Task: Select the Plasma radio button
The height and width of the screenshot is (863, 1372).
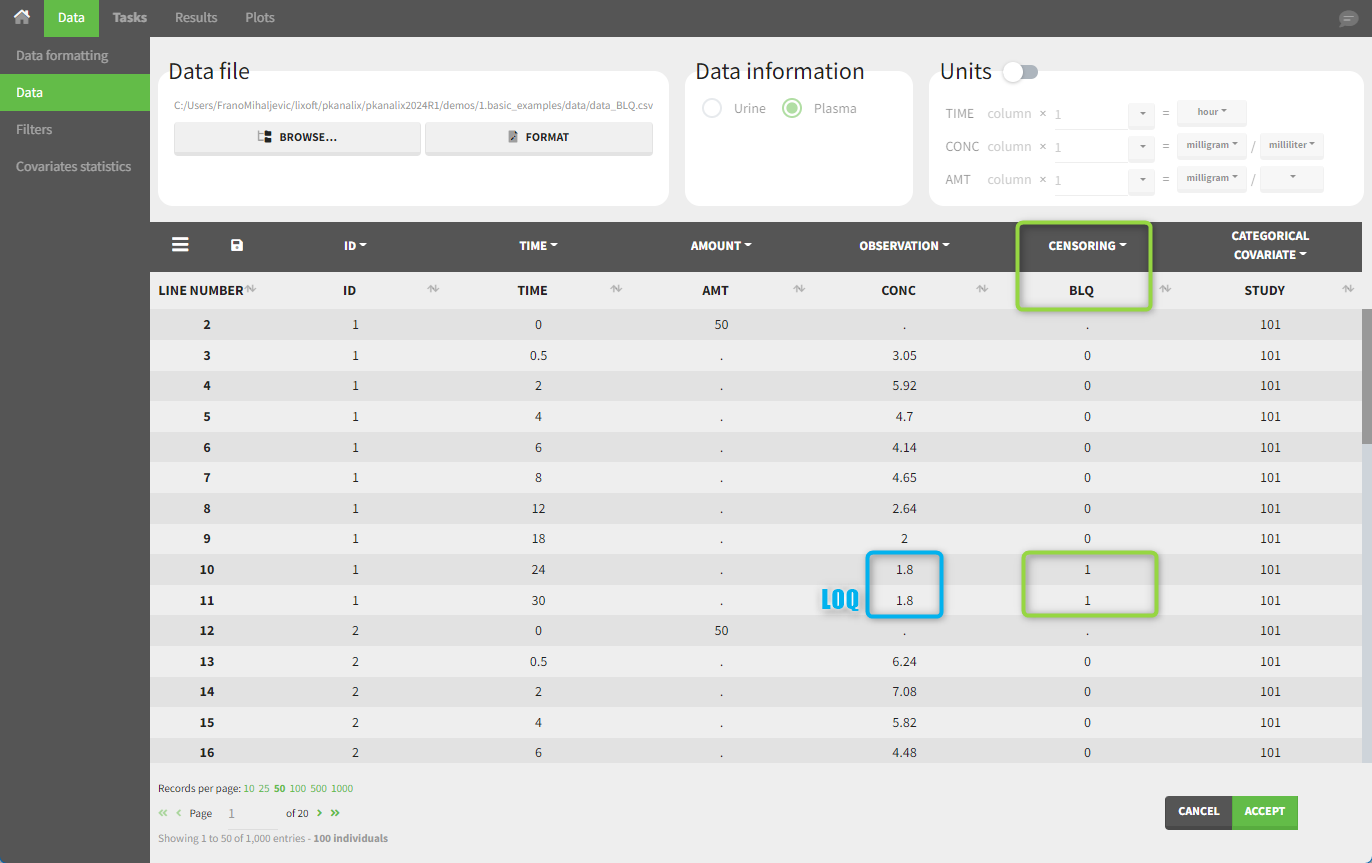Action: click(x=792, y=108)
